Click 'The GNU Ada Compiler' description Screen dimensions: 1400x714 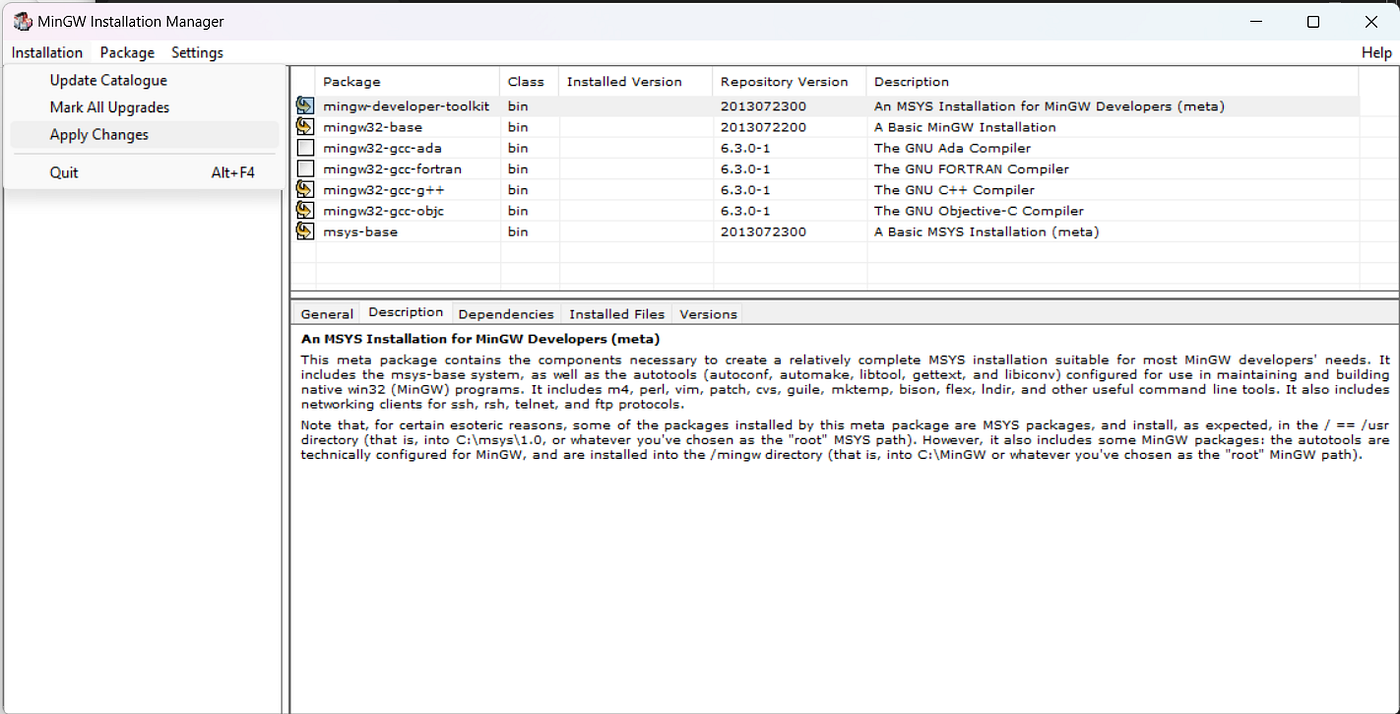(952, 148)
